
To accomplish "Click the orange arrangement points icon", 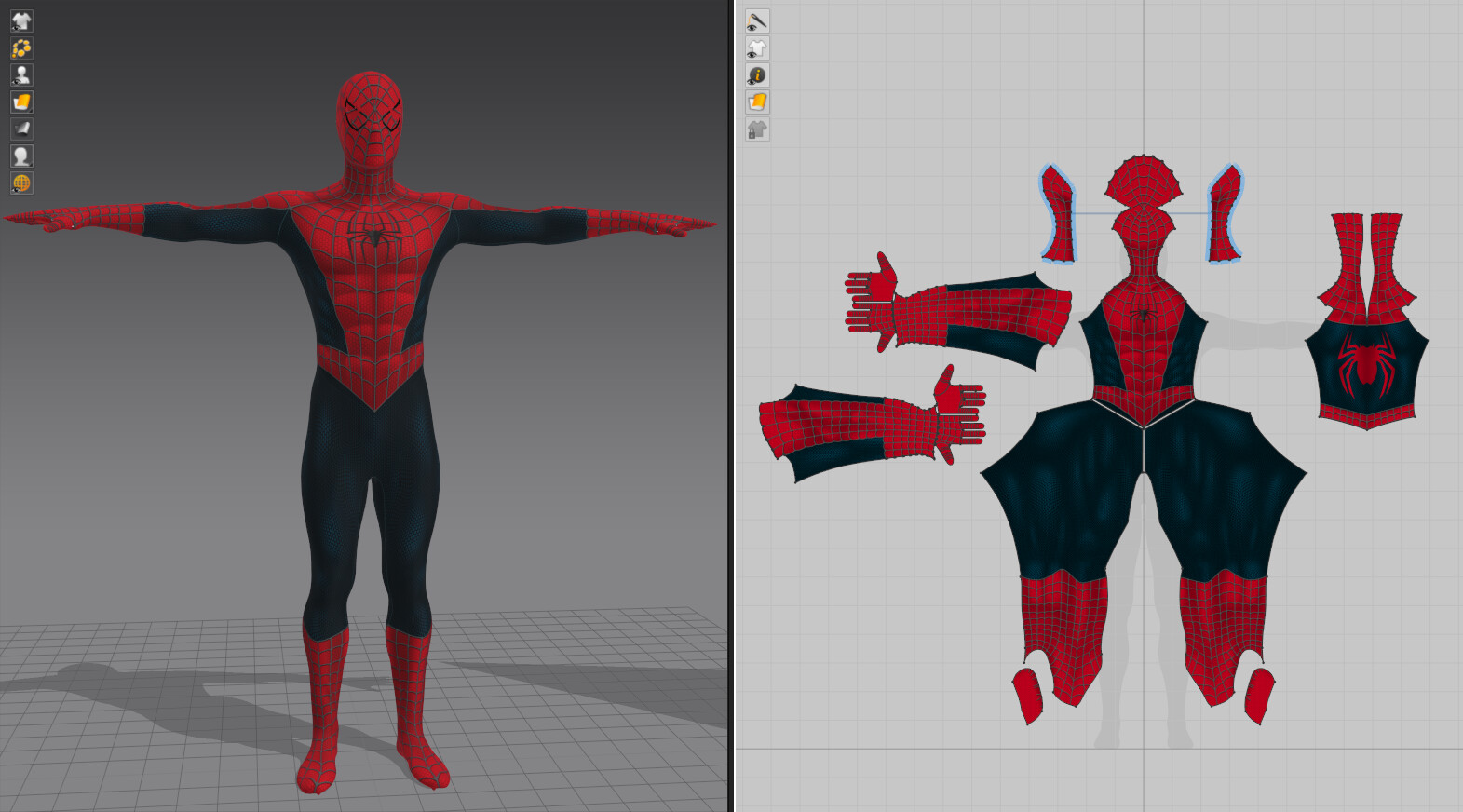I will [x=21, y=47].
